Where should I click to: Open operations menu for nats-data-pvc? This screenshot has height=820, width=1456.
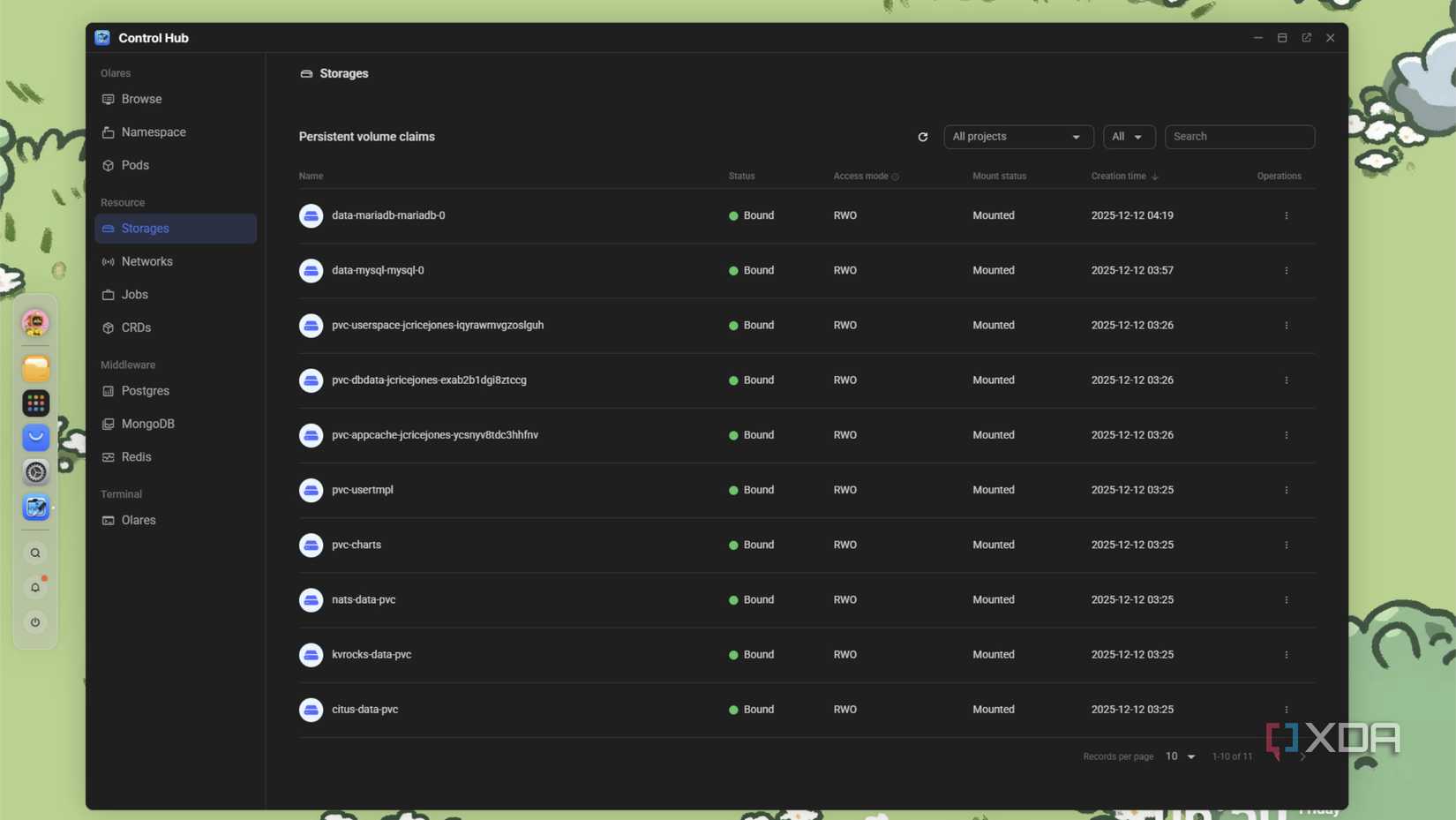[1286, 599]
